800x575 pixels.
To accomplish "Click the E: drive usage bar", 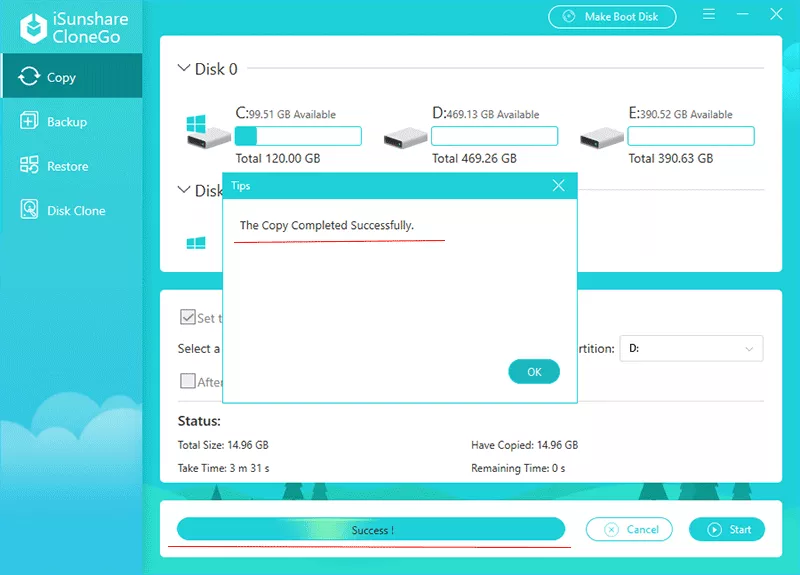I will click(x=691, y=136).
